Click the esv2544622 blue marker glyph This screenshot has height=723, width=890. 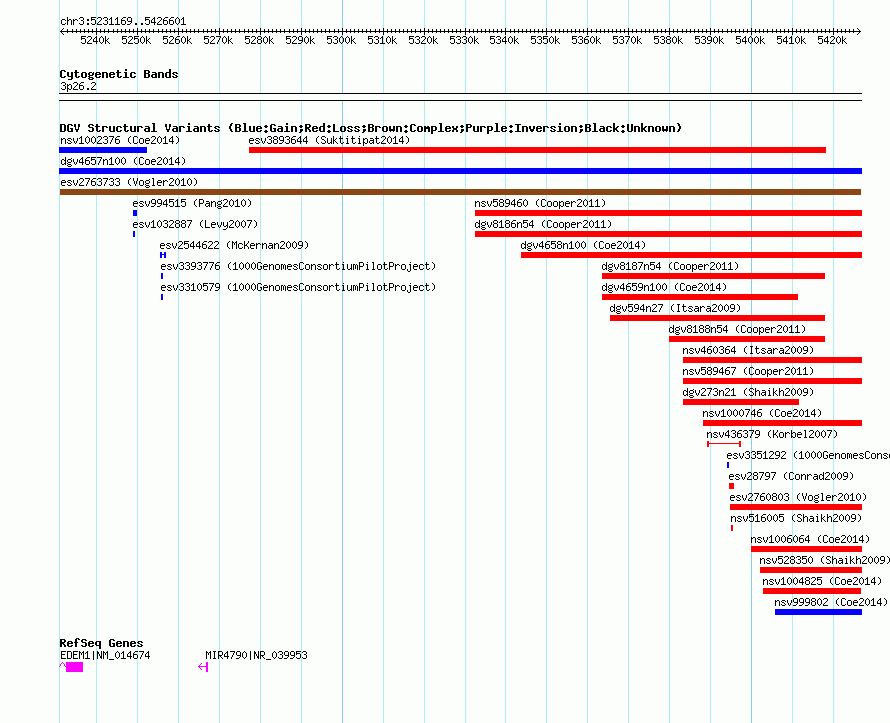pyautogui.click(x=163, y=255)
